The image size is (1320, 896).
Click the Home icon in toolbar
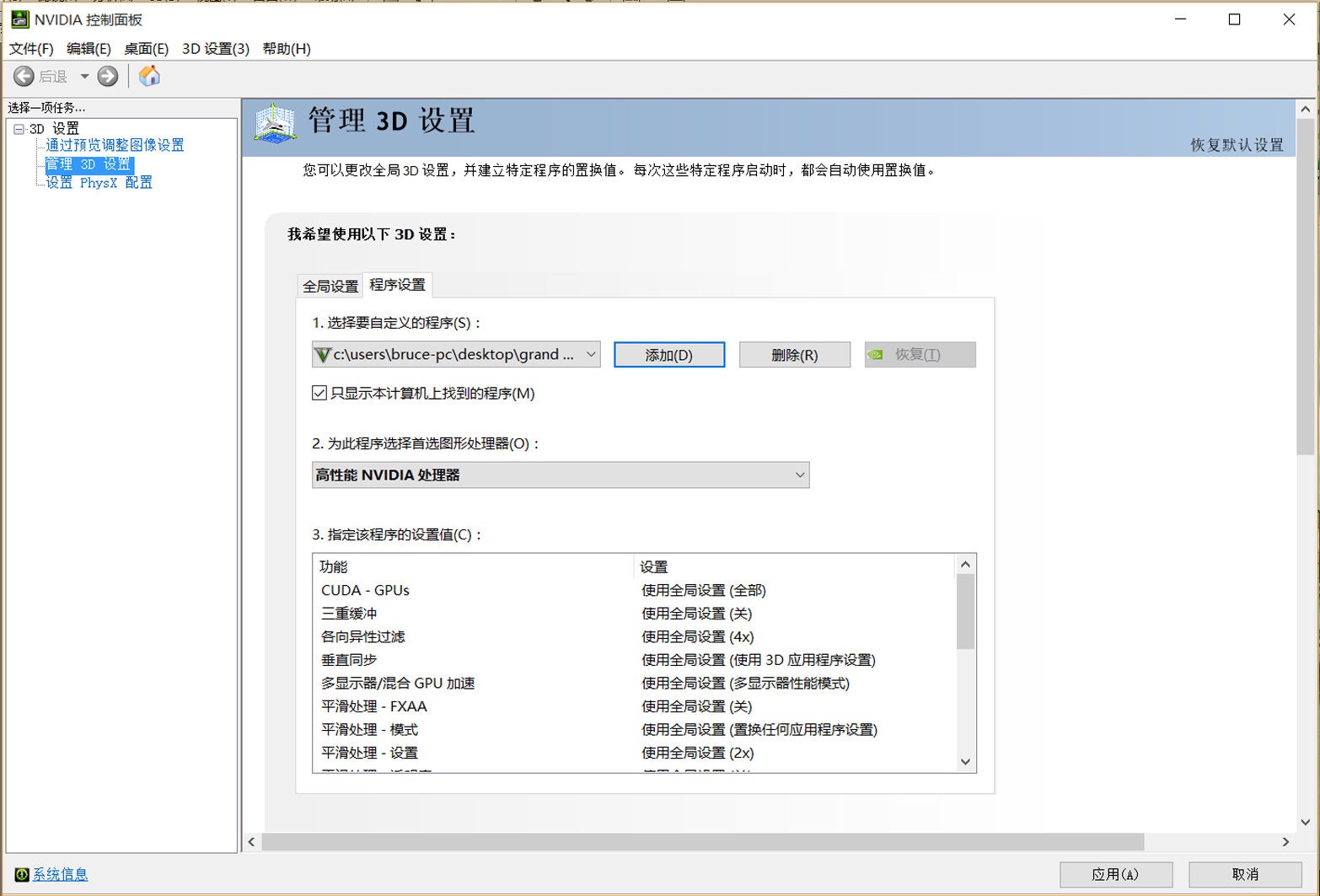point(149,76)
